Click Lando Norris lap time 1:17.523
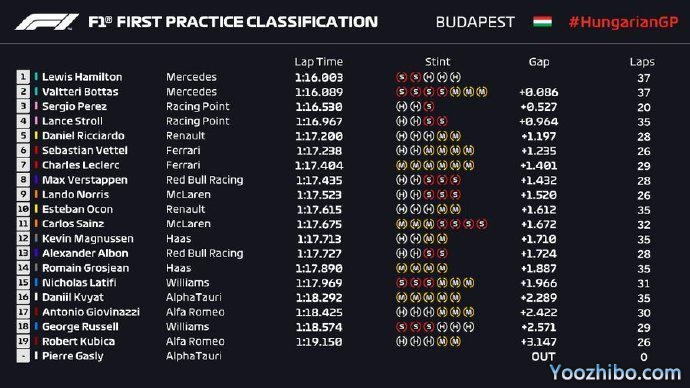The width and height of the screenshot is (690, 388). 319,195
